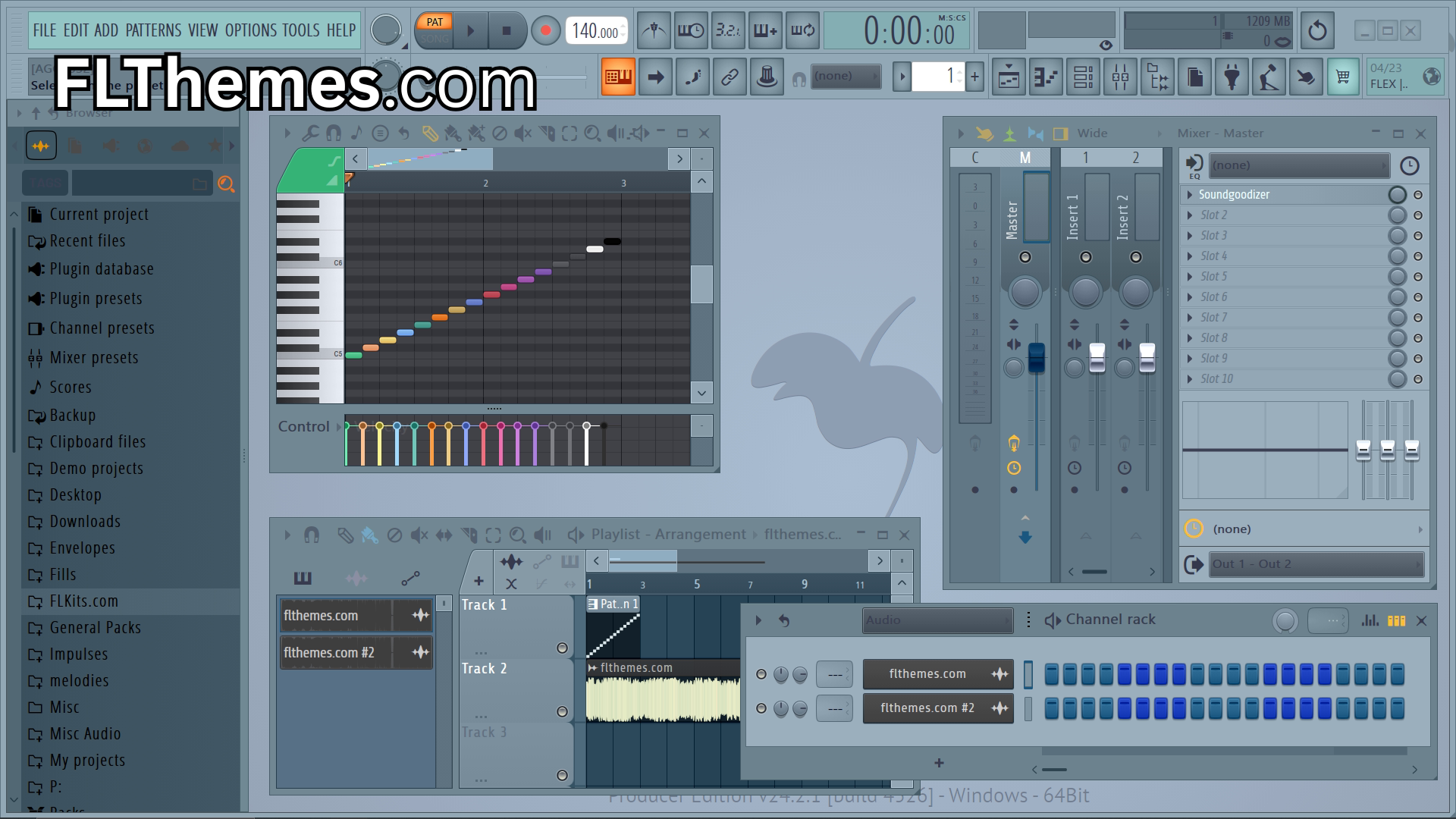Open the Channel rack graph editor icon

[1370, 620]
